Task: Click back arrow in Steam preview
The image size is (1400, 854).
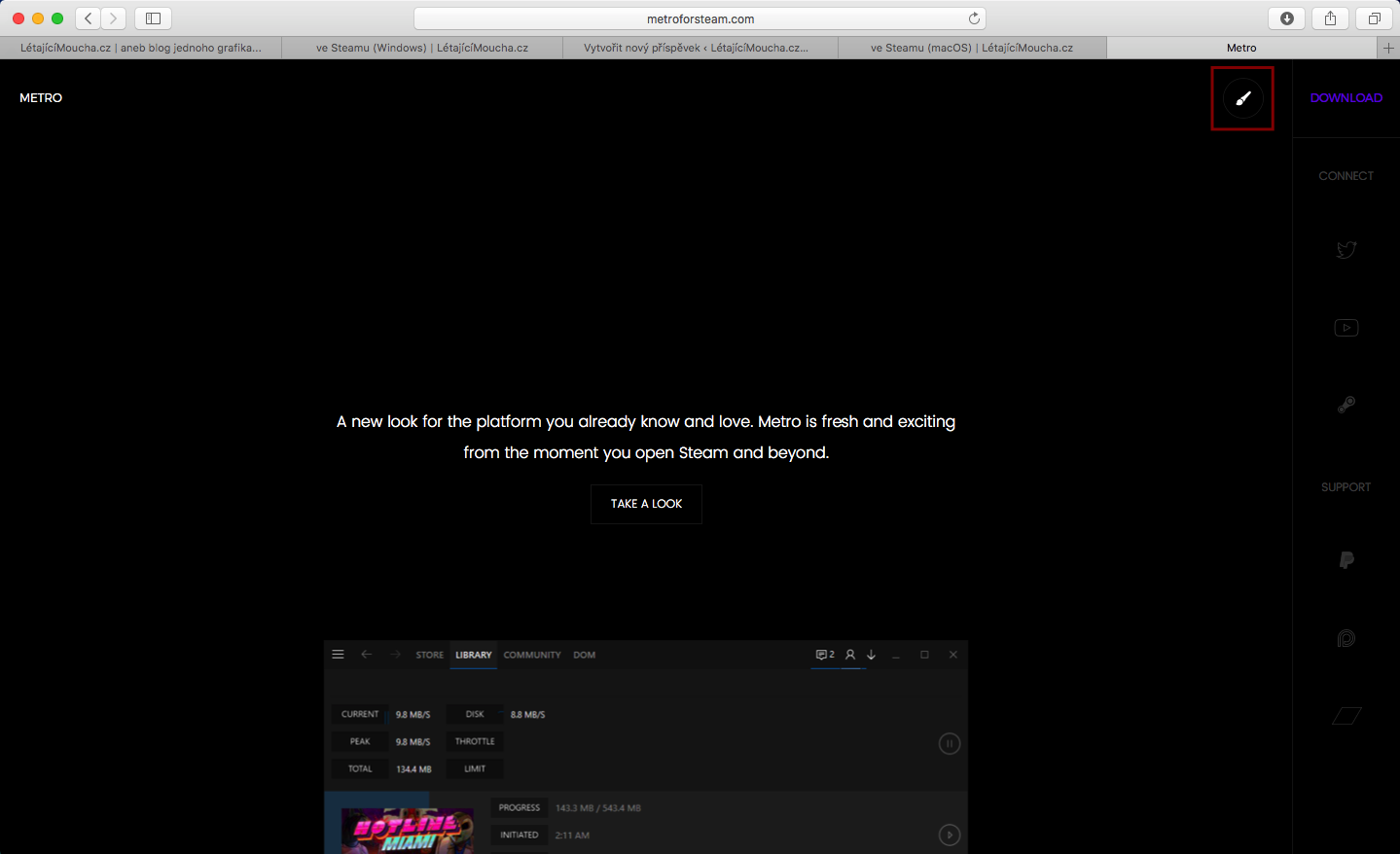Action: click(x=367, y=655)
